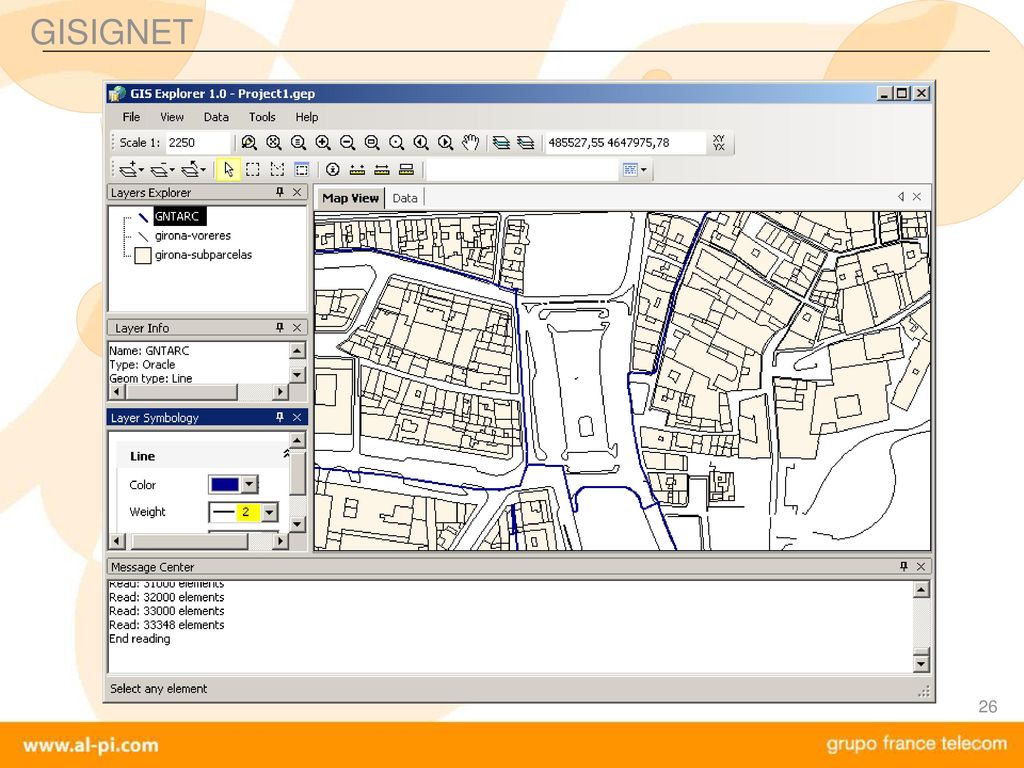Viewport: 1024px width, 768px height.
Task: Open the Tools menu
Action: tap(262, 117)
